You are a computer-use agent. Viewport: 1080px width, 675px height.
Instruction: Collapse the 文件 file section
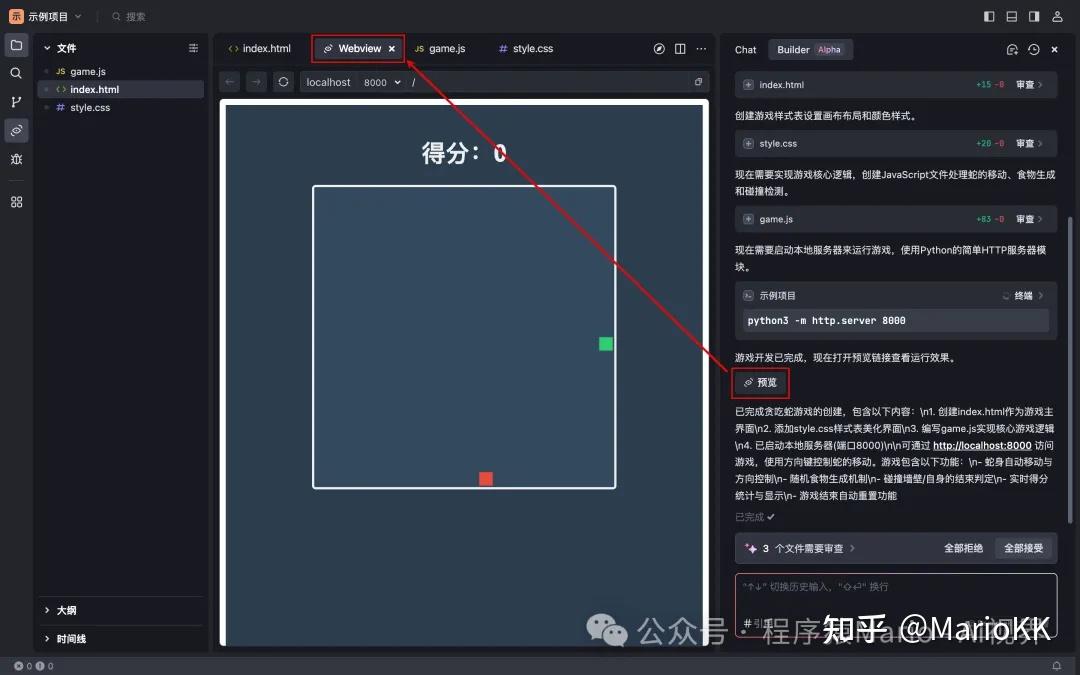(62, 47)
